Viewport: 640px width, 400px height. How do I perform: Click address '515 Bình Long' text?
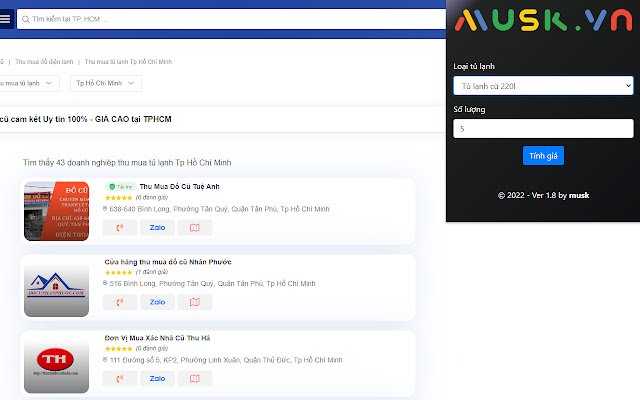212,284
